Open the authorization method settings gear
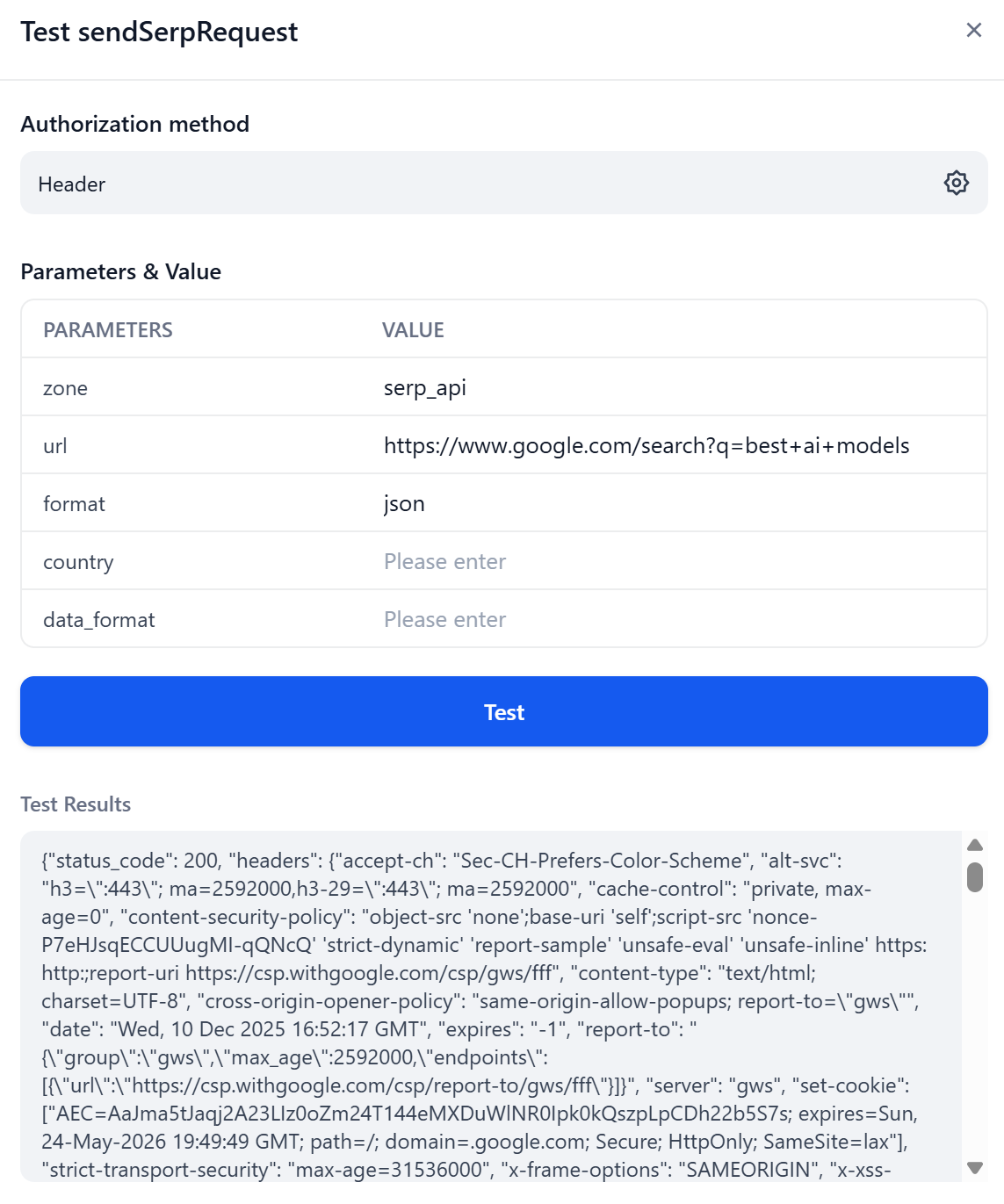This screenshot has width=1004, height=1204. tap(956, 183)
